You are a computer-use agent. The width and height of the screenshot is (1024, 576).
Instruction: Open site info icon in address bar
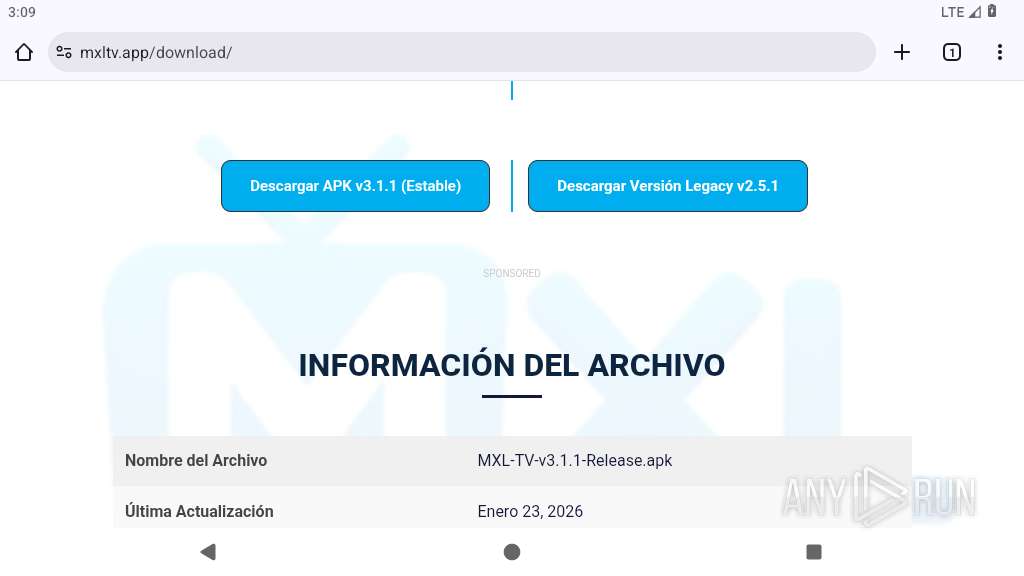point(64,52)
